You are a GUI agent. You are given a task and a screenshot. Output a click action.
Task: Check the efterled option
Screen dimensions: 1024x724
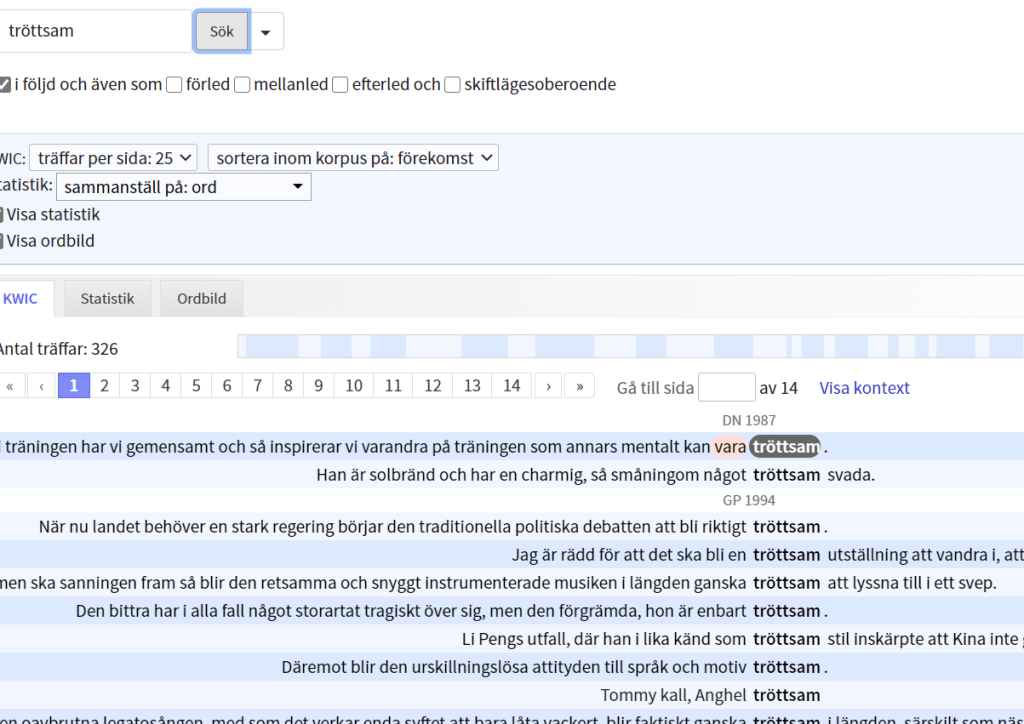tap(340, 85)
